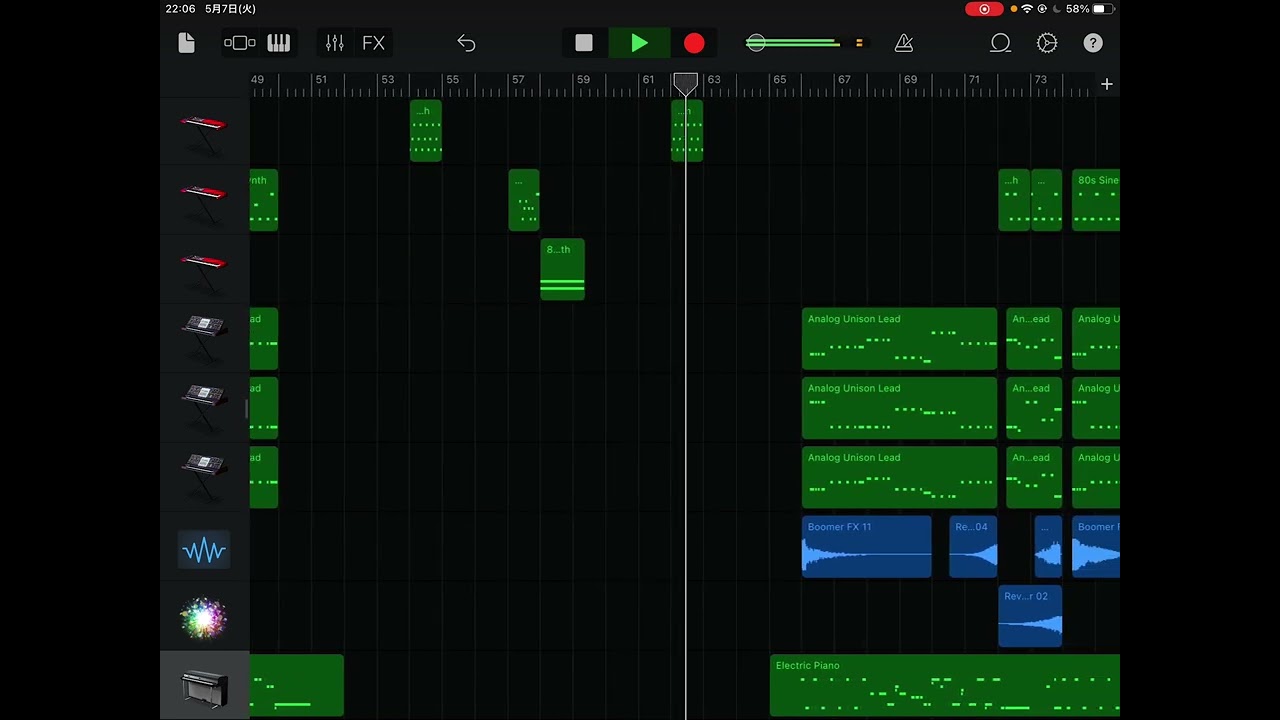
Task: Select the Boomer FX 11 audio region
Action: pyautogui.click(x=866, y=547)
